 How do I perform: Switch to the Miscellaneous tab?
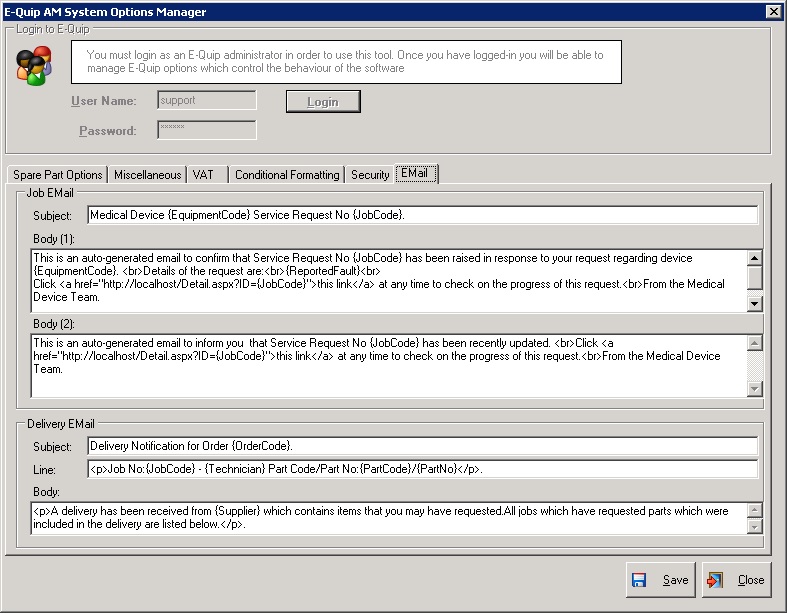[147, 175]
